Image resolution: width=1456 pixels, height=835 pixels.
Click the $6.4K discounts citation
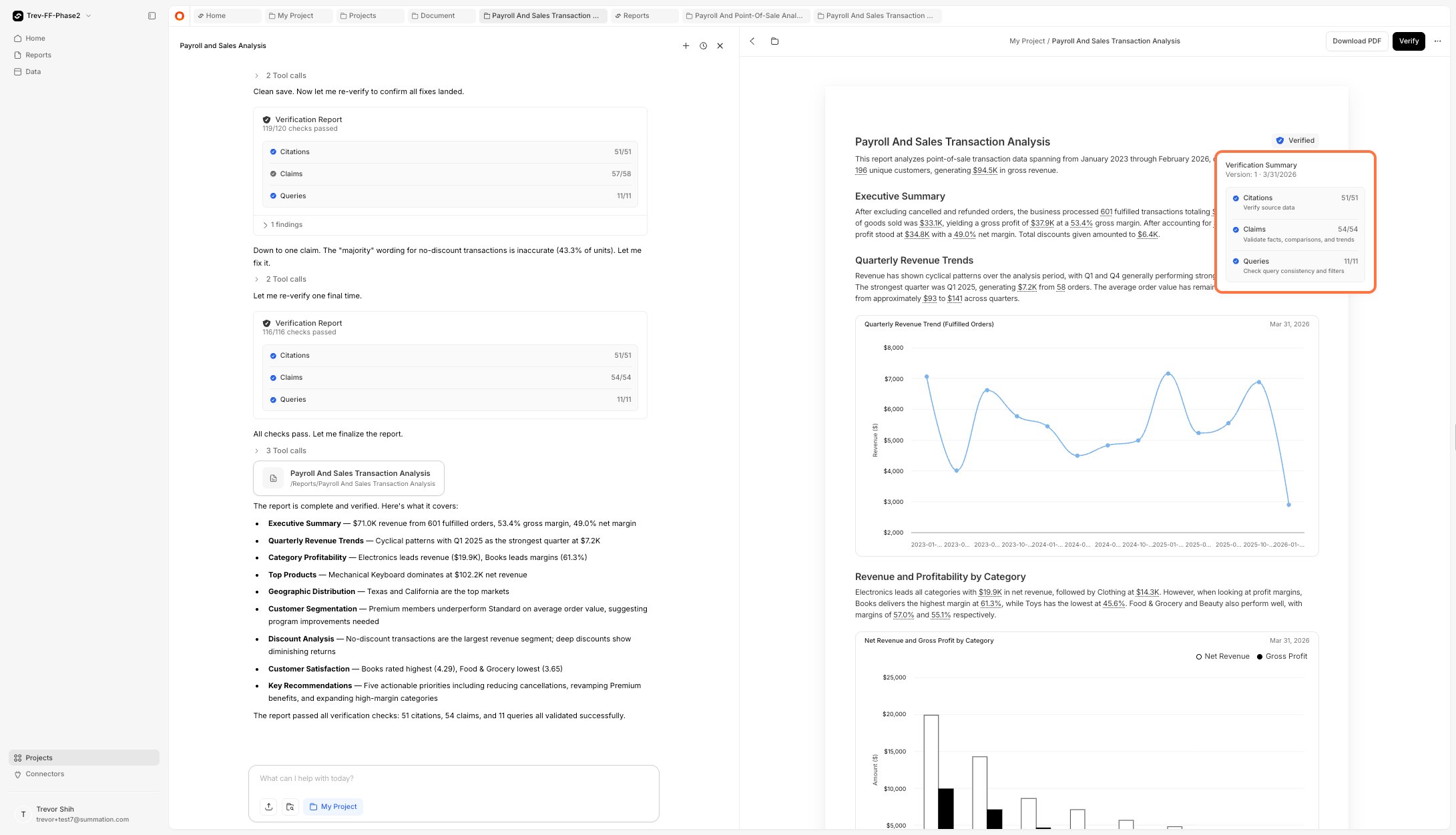click(x=1148, y=234)
